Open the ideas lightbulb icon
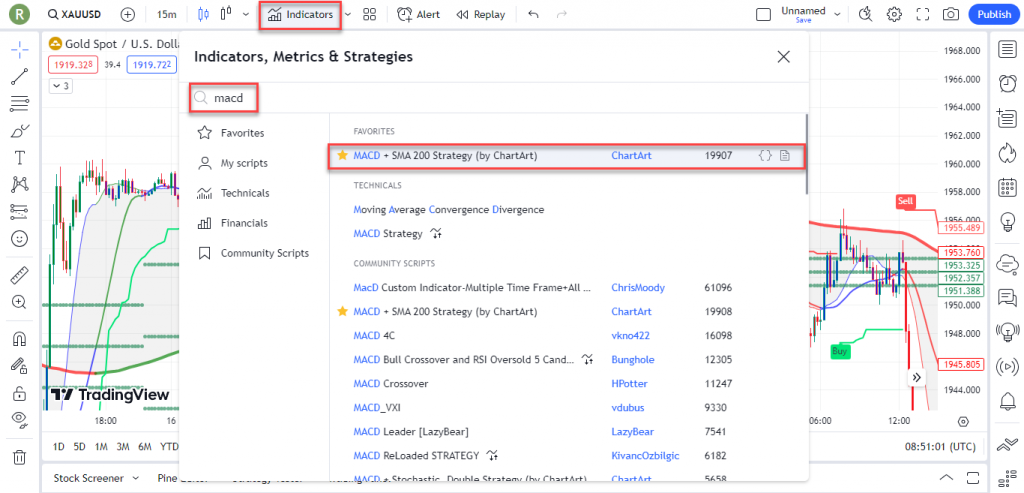The image size is (1024, 493). pyautogui.click(x=1008, y=223)
